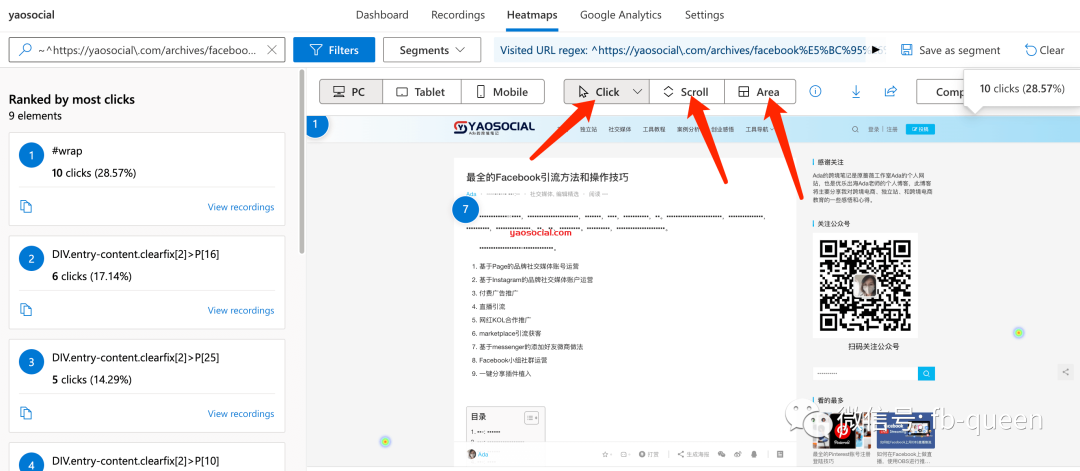Screen dimensions: 1080x471
Task: Select the Area heatmap type
Action: [x=760, y=92]
